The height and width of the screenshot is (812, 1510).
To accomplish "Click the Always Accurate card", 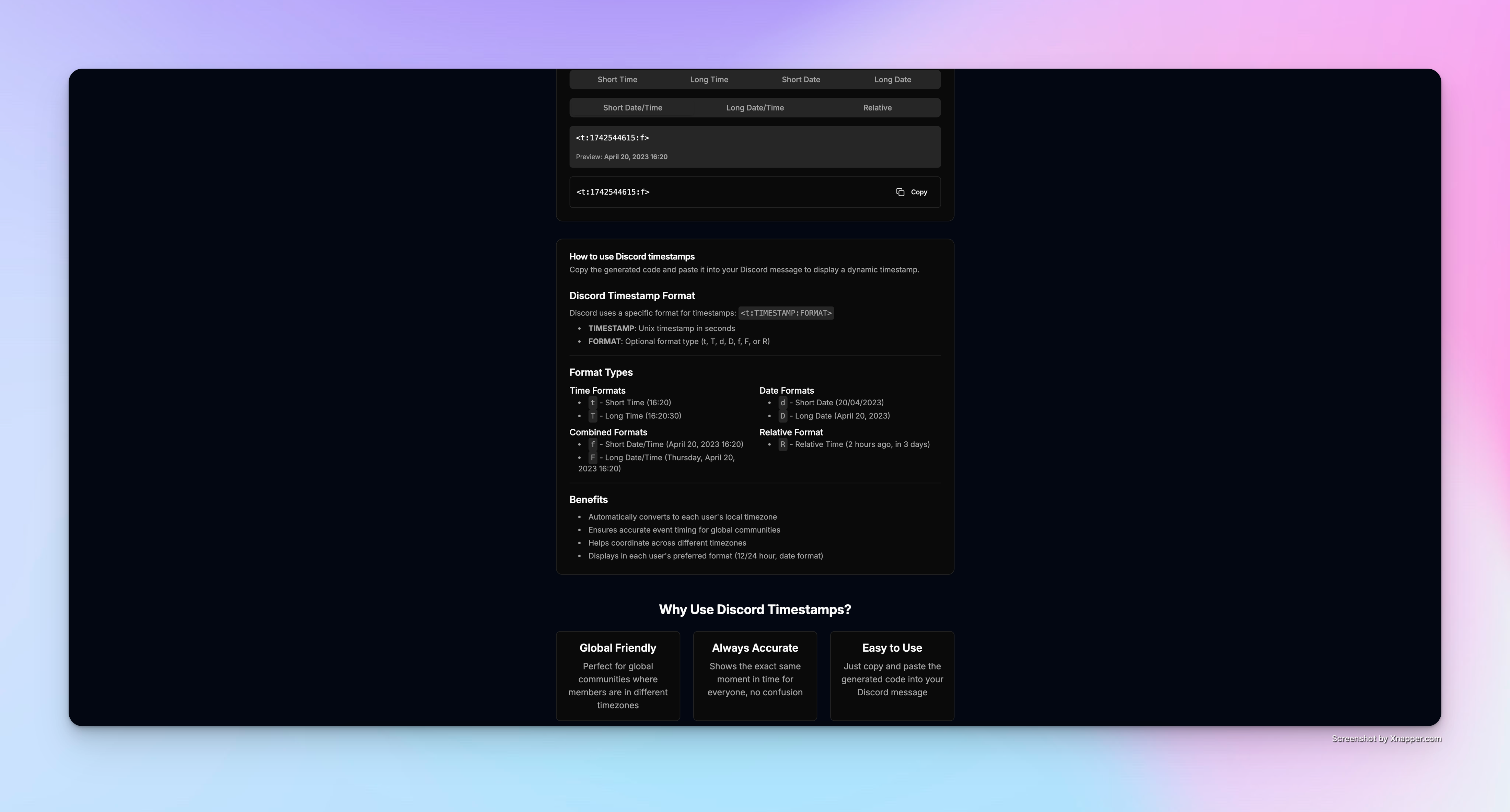I will (755, 676).
